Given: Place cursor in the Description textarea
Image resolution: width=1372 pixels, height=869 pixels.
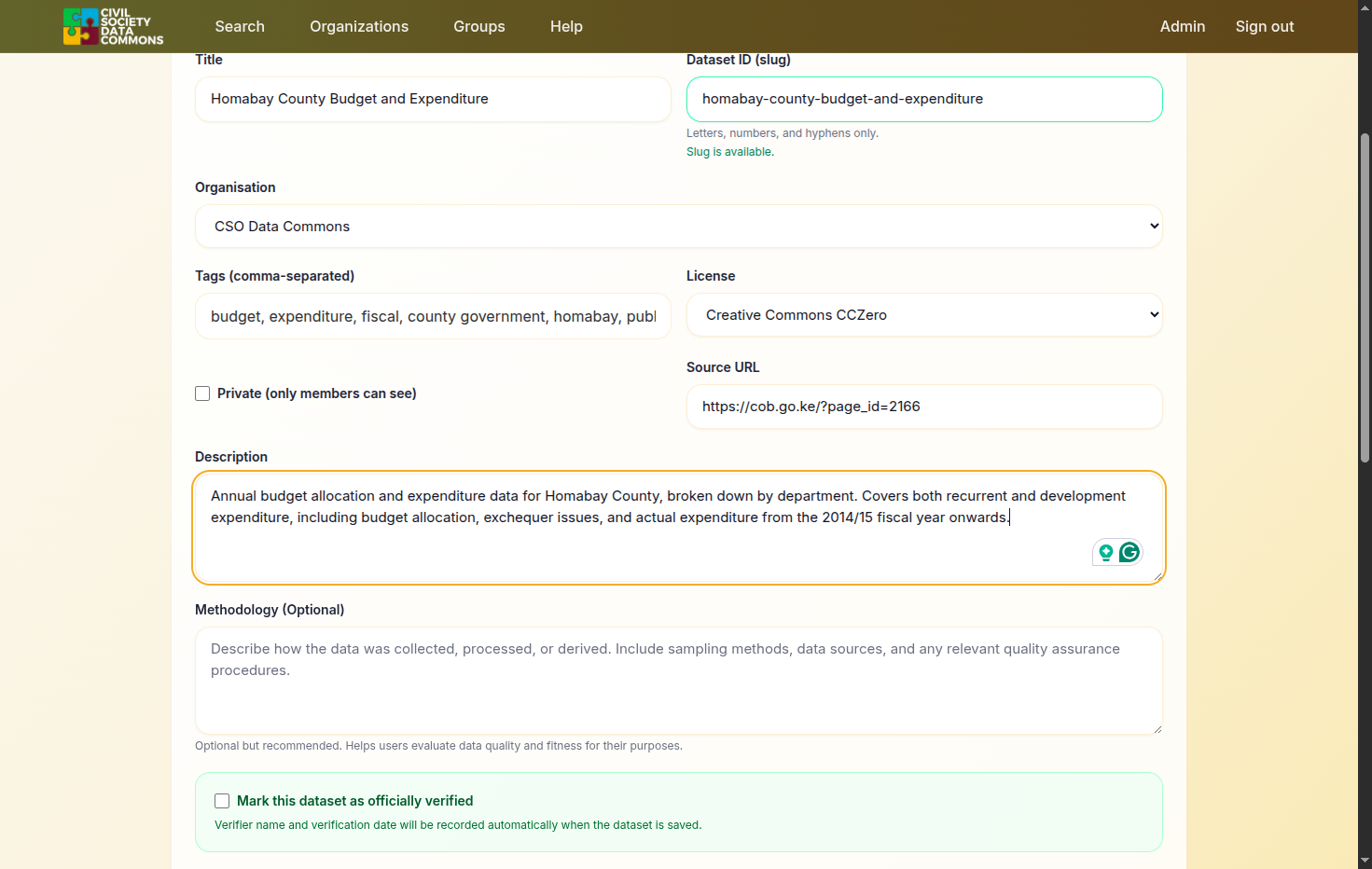Looking at the screenshot, I should (x=679, y=528).
